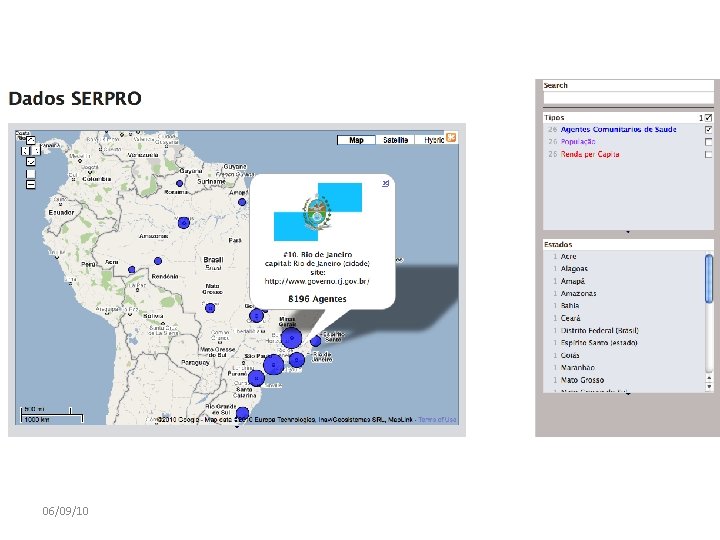Select the Paraná blue circle marker

[x=256, y=378]
